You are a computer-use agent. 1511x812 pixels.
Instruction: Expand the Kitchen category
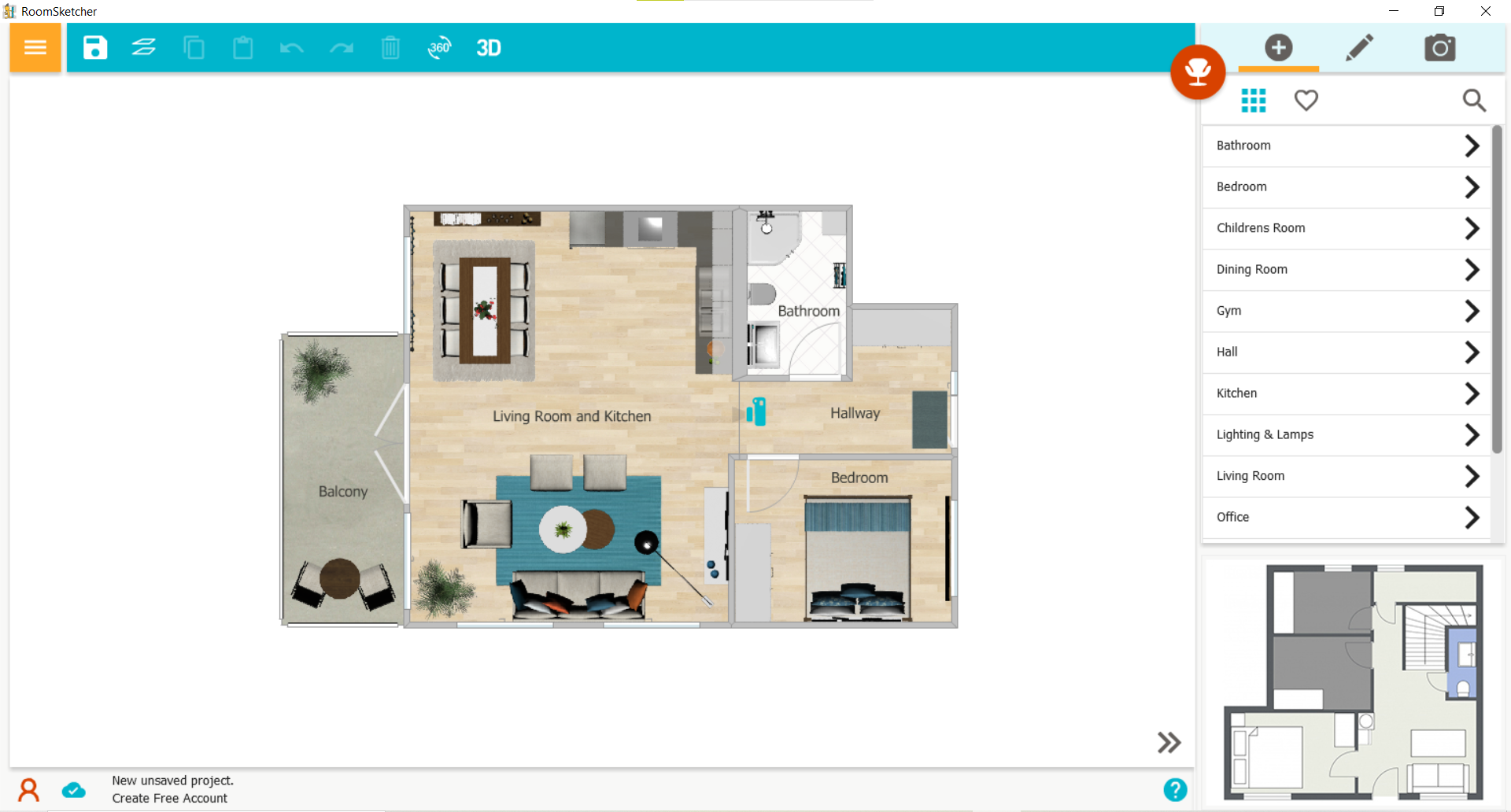click(x=1347, y=393)
